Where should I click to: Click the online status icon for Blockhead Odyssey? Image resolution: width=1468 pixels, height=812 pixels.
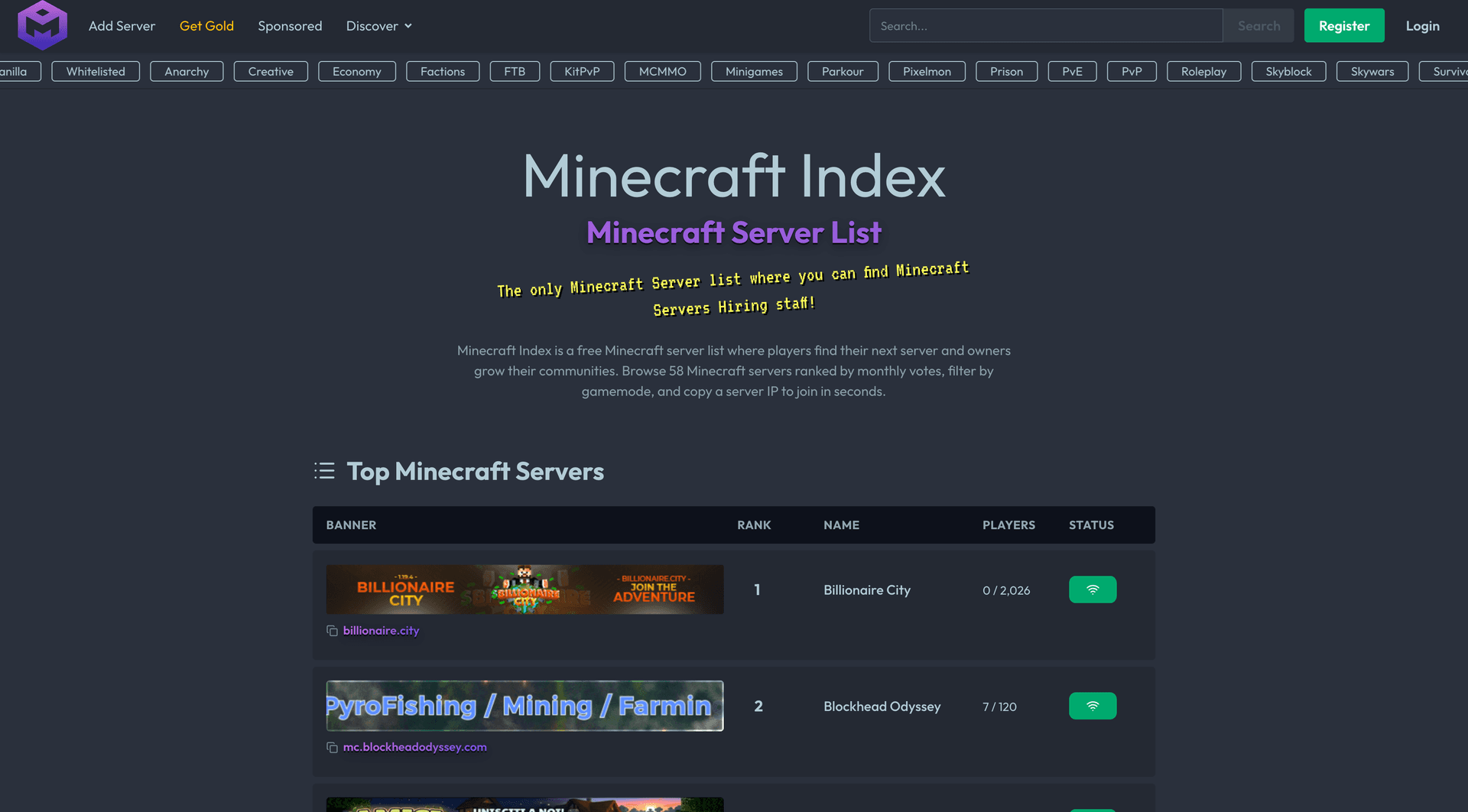[x=1093, y=706]
